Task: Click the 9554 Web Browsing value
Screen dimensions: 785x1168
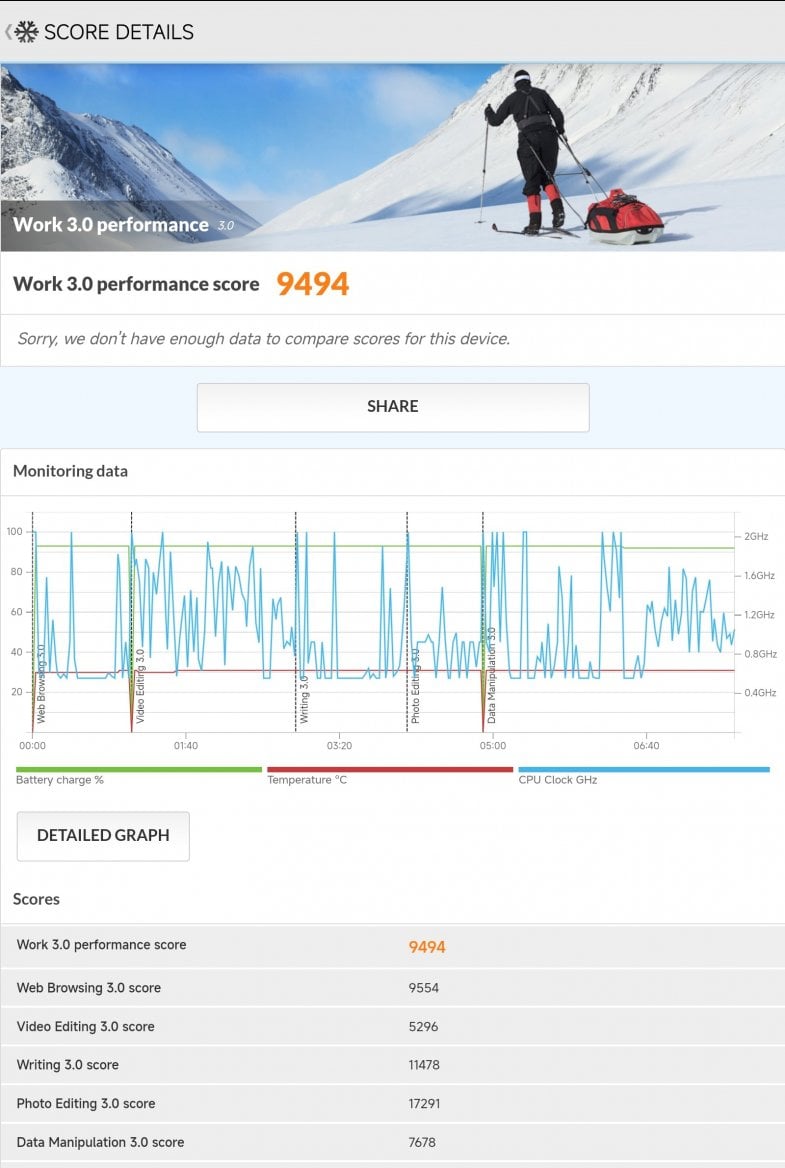Action: (424, 988)
